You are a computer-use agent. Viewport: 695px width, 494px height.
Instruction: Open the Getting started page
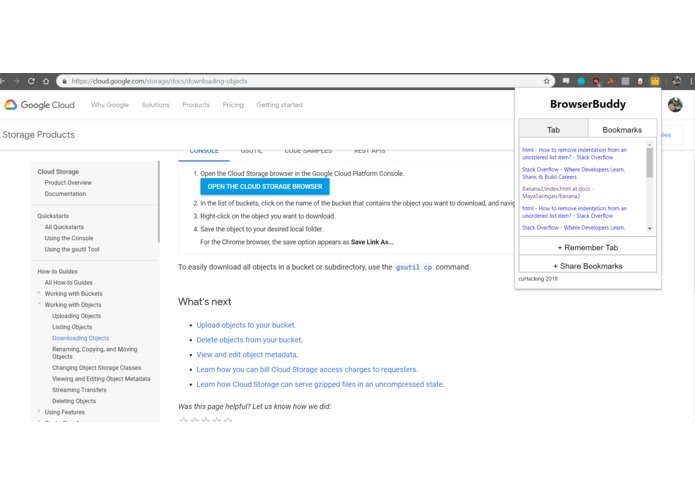[x=279, y=105]
